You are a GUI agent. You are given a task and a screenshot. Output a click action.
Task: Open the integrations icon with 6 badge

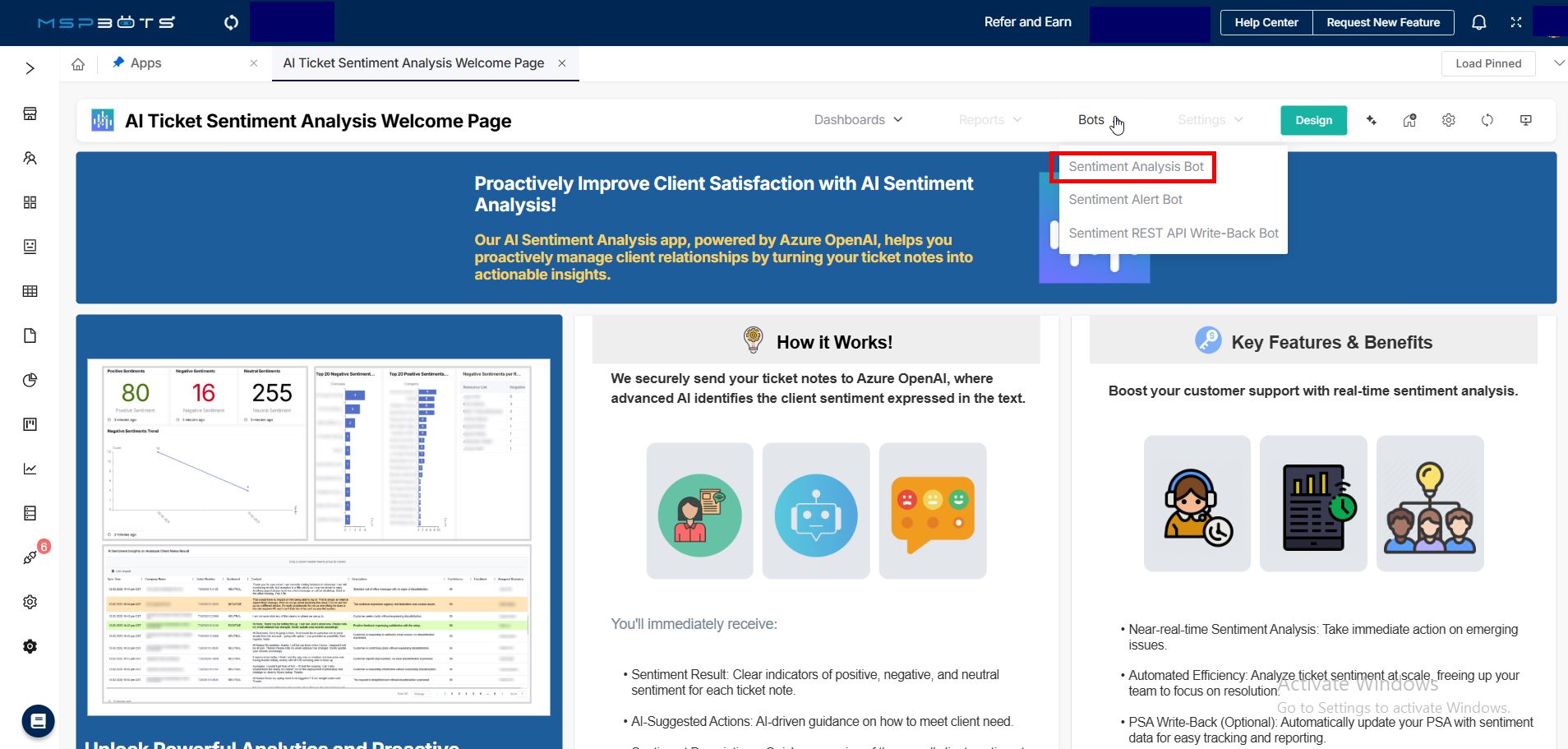click(30, 557)
